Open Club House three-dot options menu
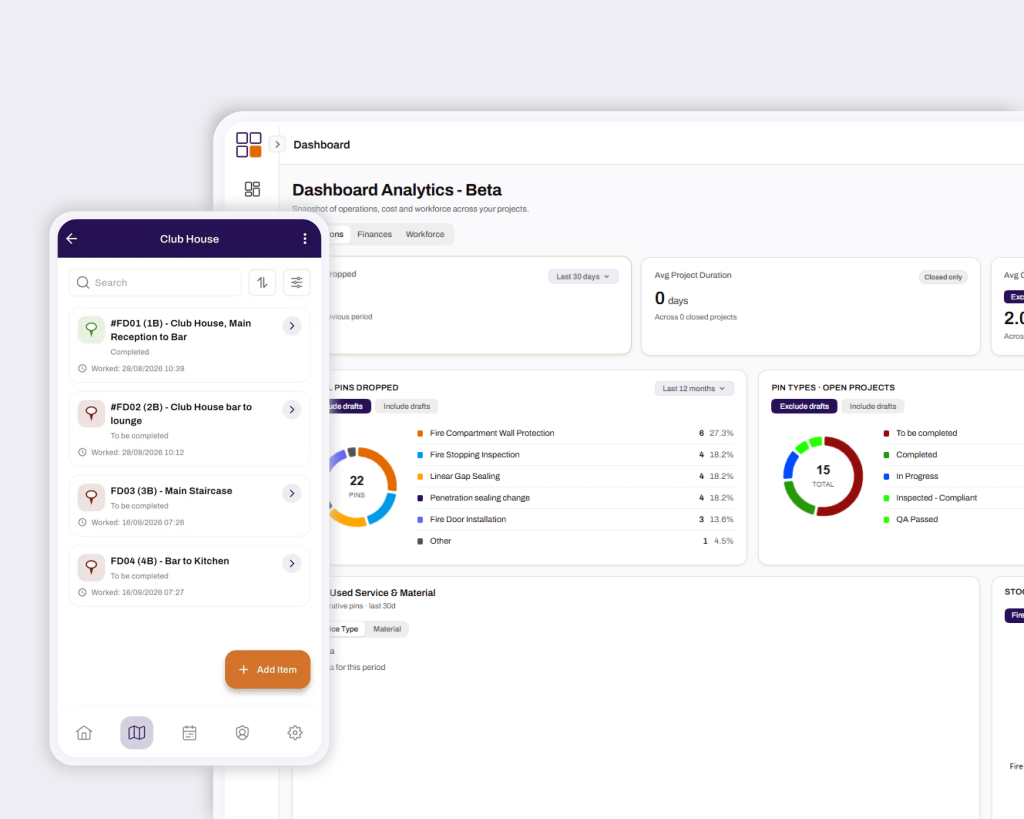This screenshot has width=1024, height=819. coord(305,239)
